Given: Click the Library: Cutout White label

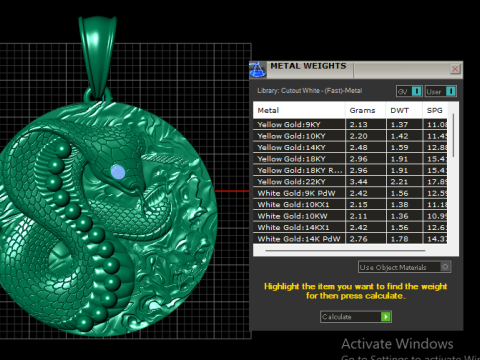Looking at the screenshot, I should [x=310, y=90].
